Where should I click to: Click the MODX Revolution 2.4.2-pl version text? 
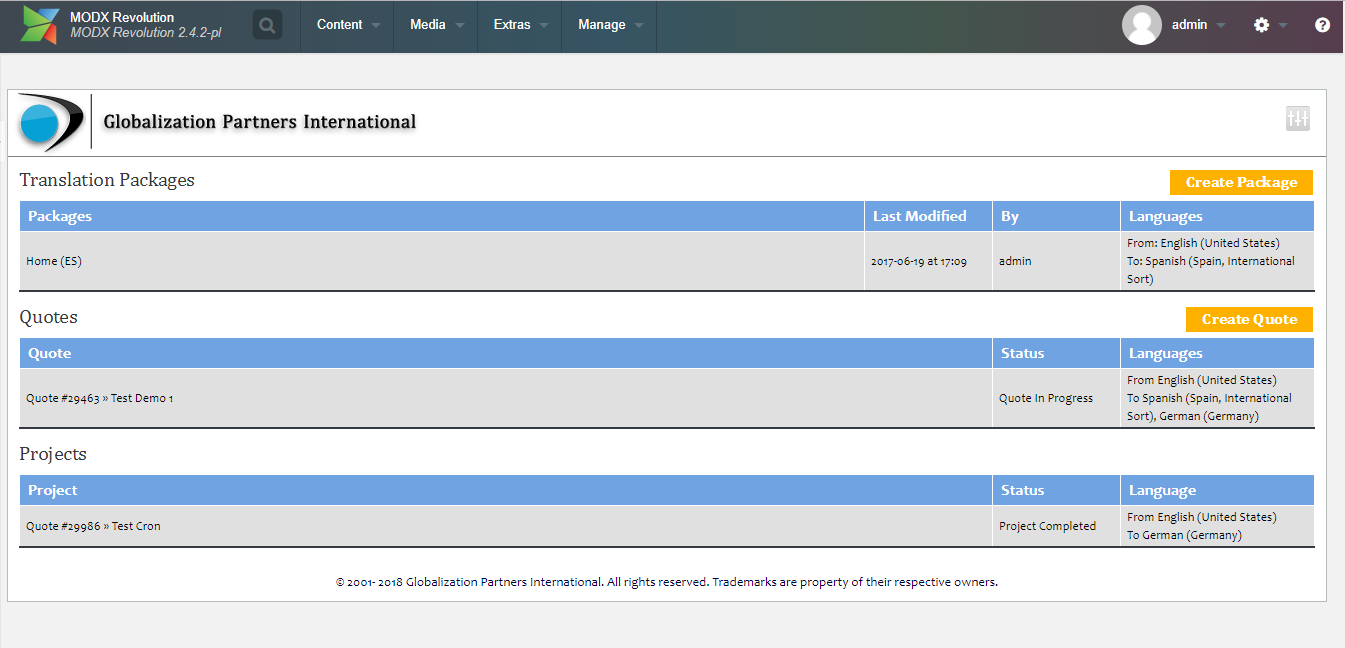coord(146,33)
